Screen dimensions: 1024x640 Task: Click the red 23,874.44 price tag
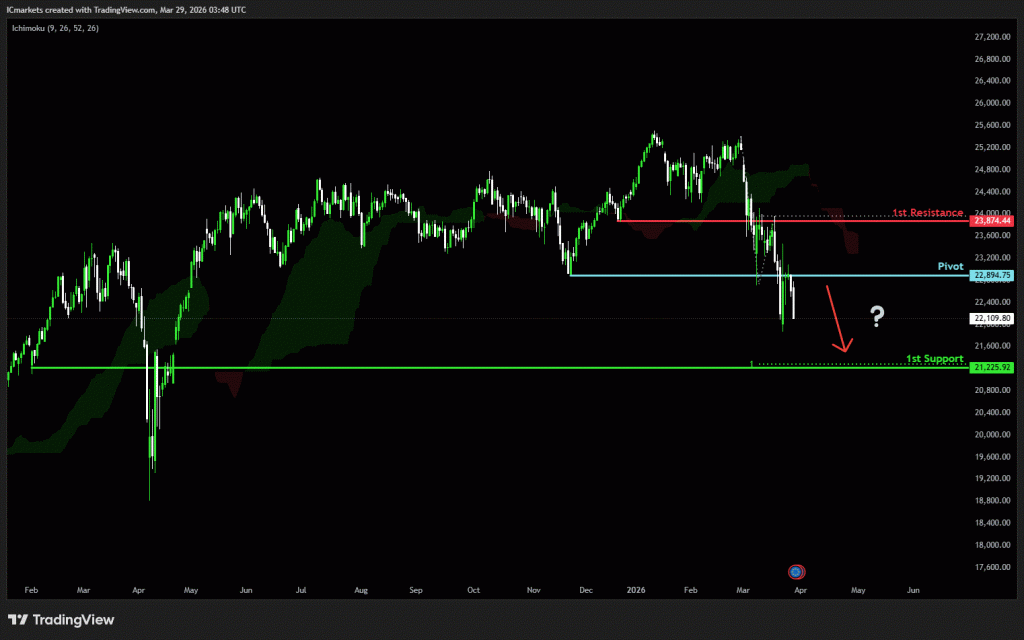click(991, 220)
